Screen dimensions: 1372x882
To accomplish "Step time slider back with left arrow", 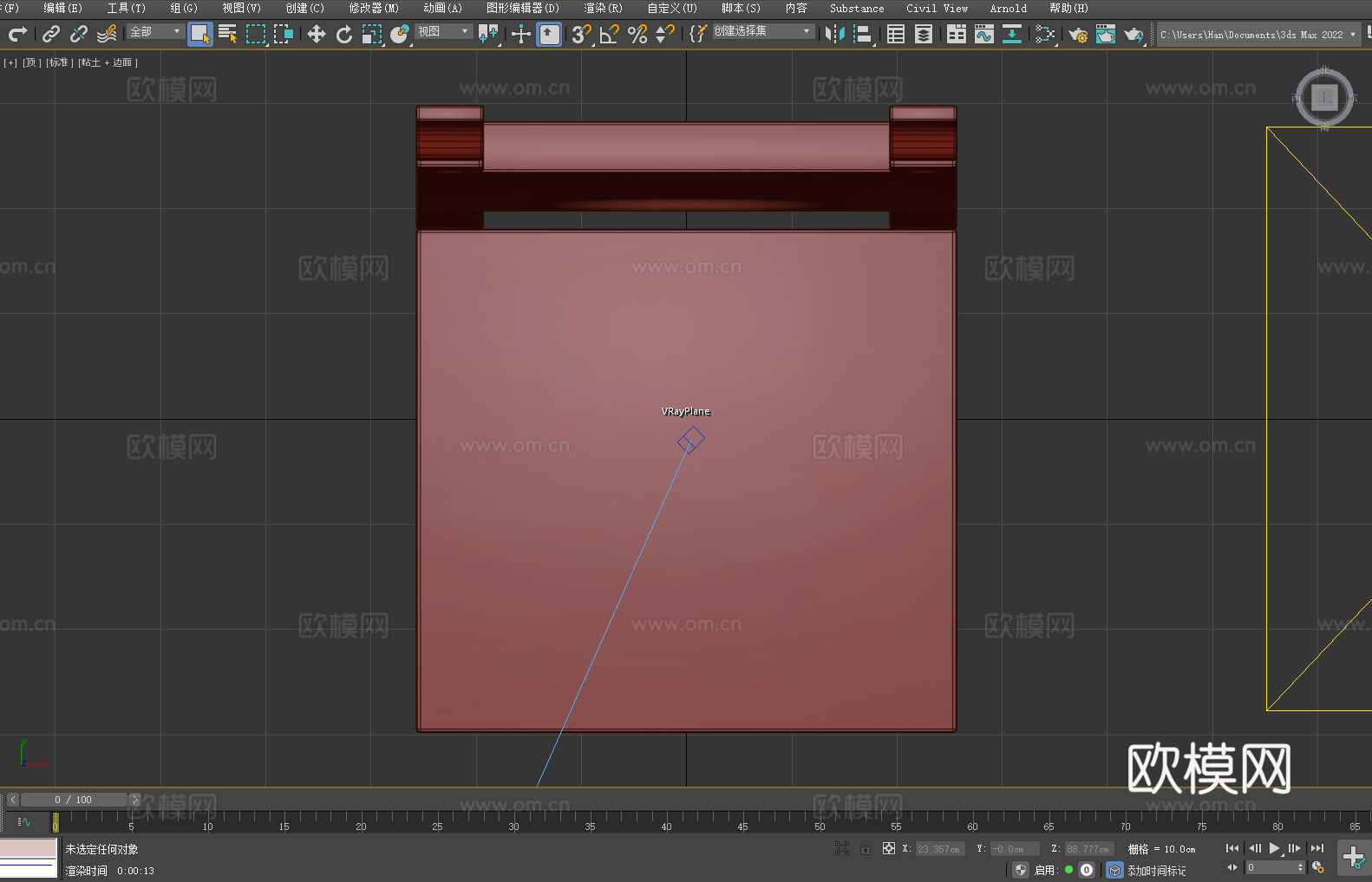I will [x=12, y=800].
